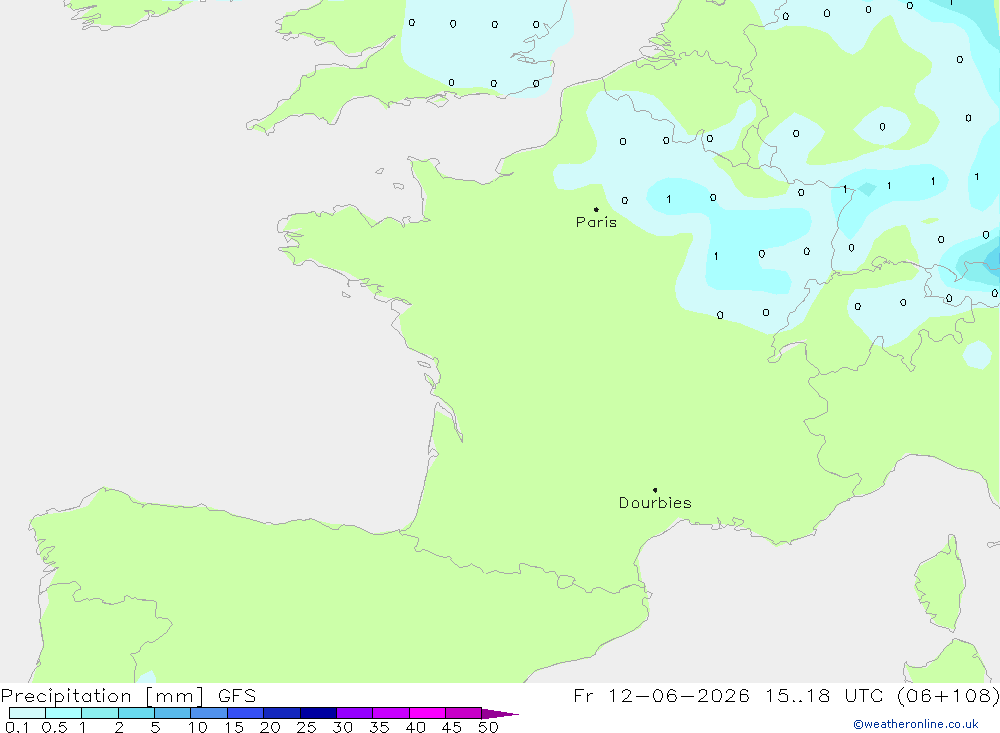Click the 'Precipitation [mm] GFS' title text
The image size is (1000, 733).
coord(128,695)
